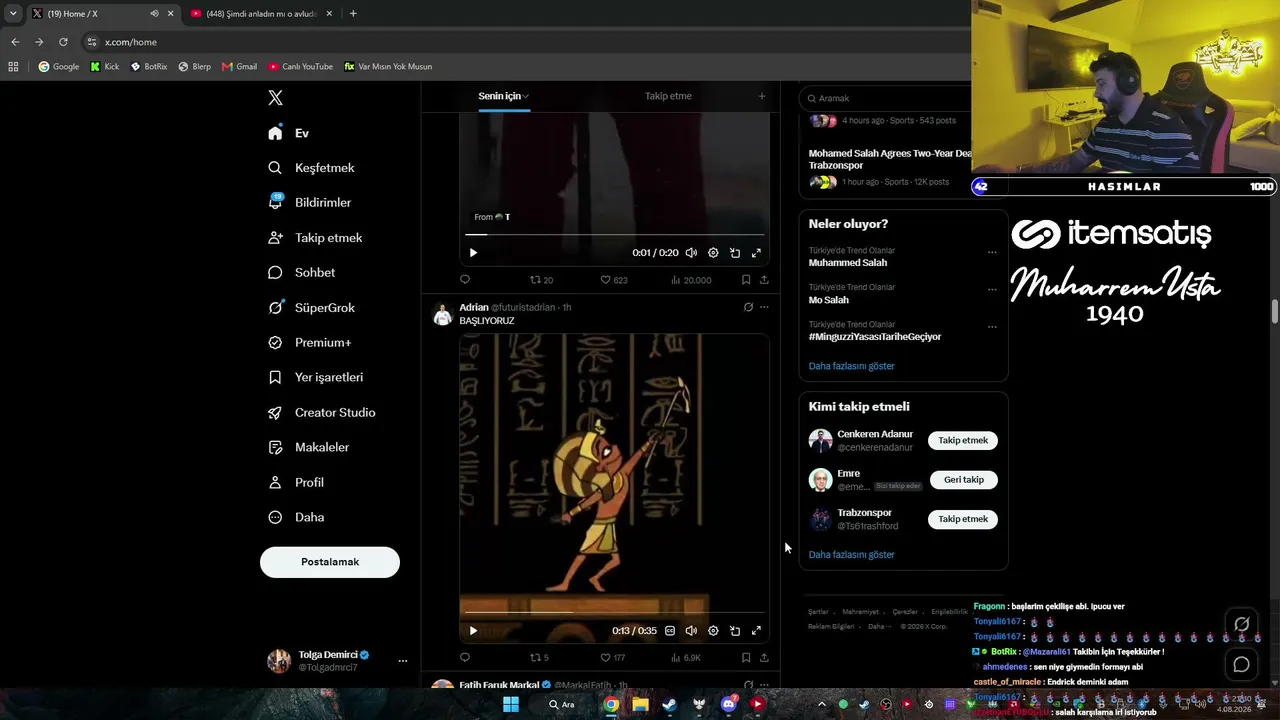Open File Explorer from the taskbar

(x=640, y=704)
